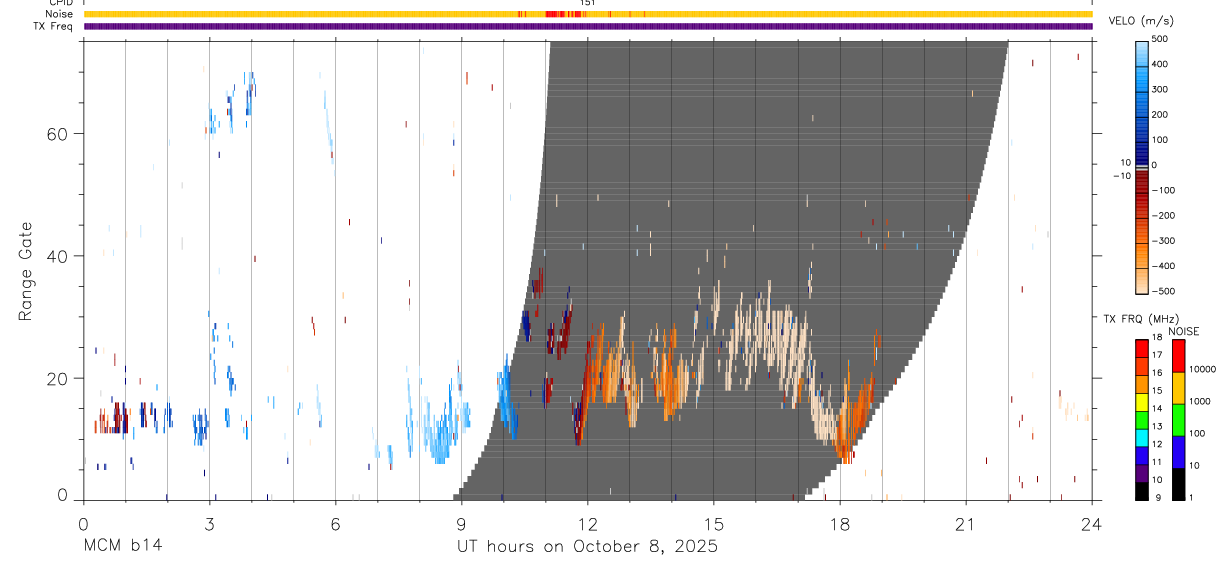The image size is (1228, 567).
Task: Click the 15 hour tick label
Action: pos(714,524)
